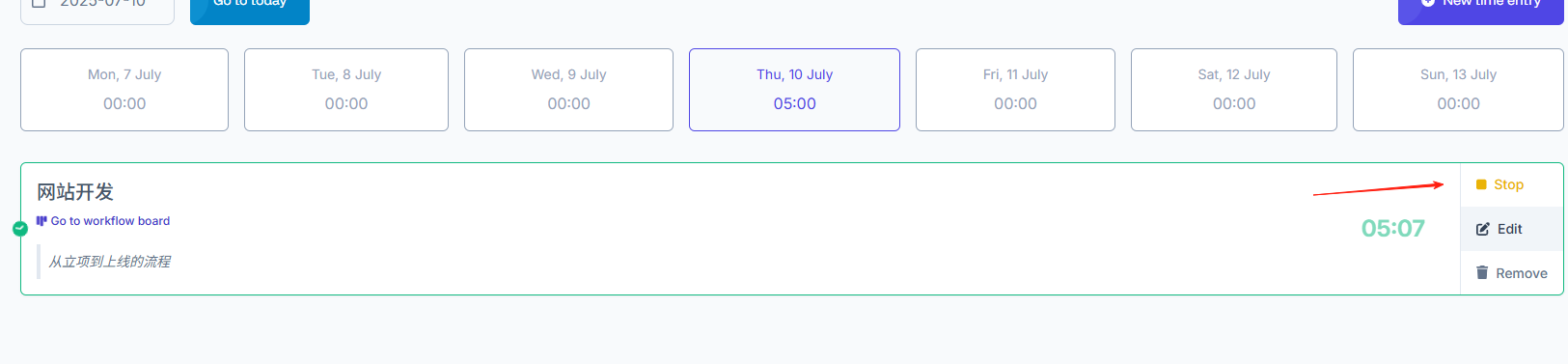Click the running timer 05:07
Screen dimensions: 1568x364
1392,229
